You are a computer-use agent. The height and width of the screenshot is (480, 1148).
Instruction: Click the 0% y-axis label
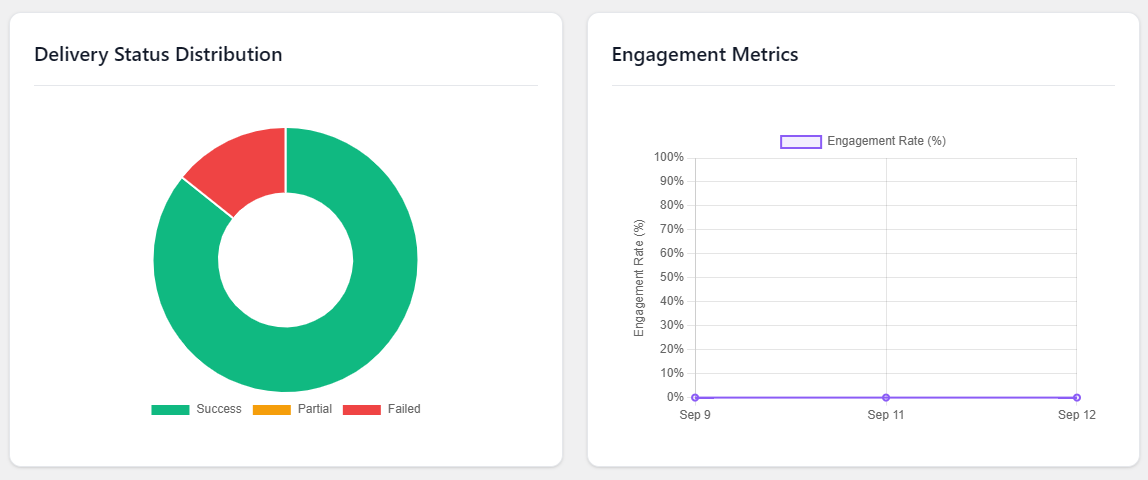pyautogui.click(x=675, y=397)
